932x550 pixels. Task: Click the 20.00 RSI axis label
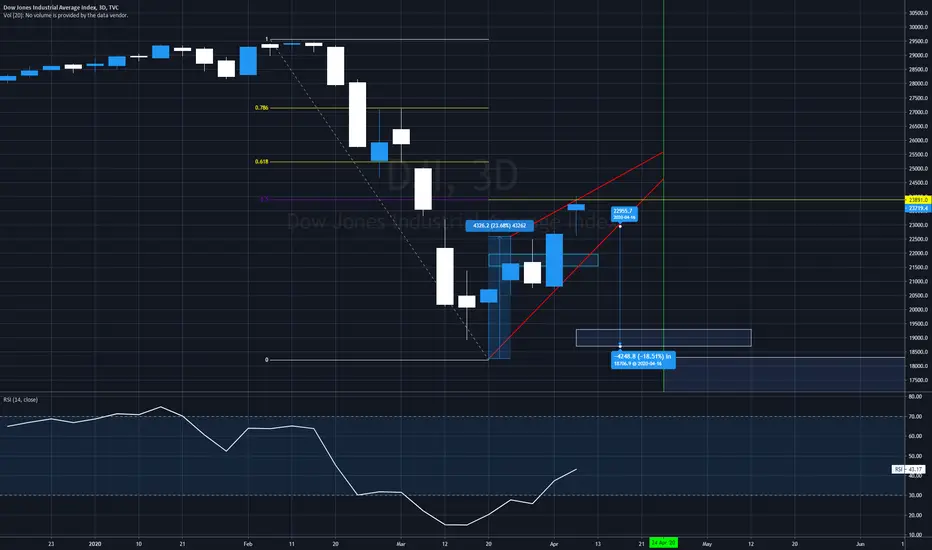[x=915, y=516]
